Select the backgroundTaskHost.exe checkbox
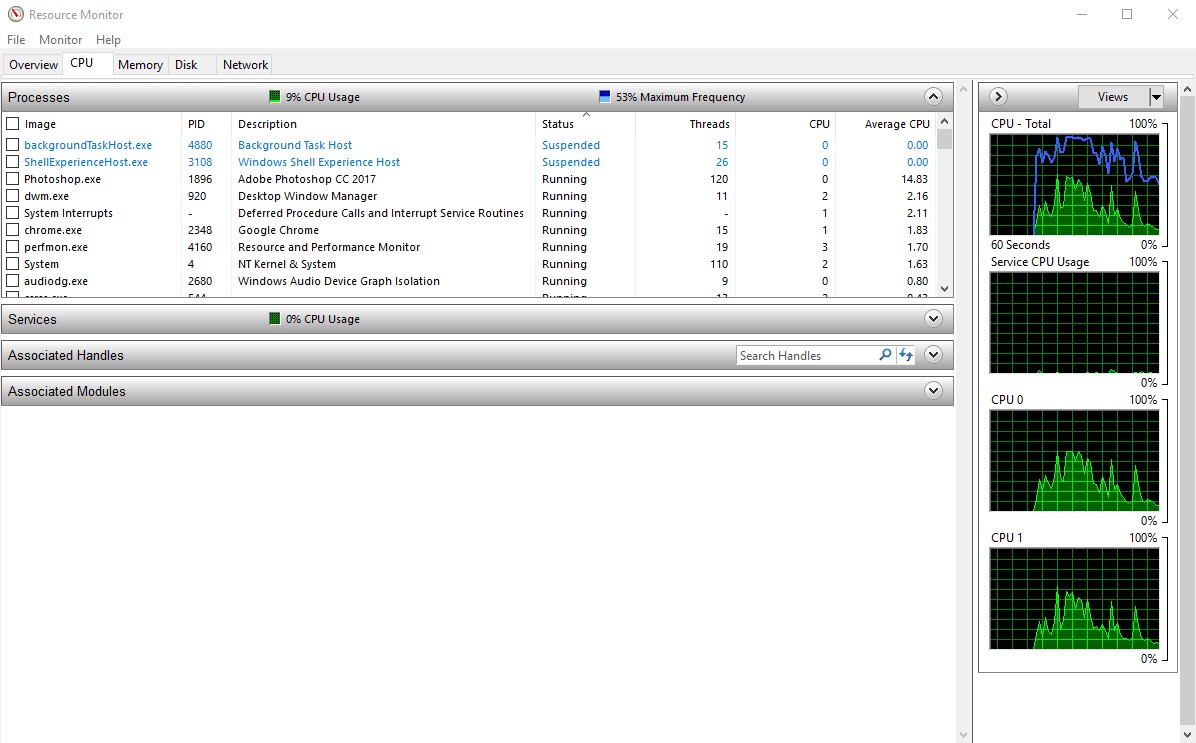 pos(12,145)
